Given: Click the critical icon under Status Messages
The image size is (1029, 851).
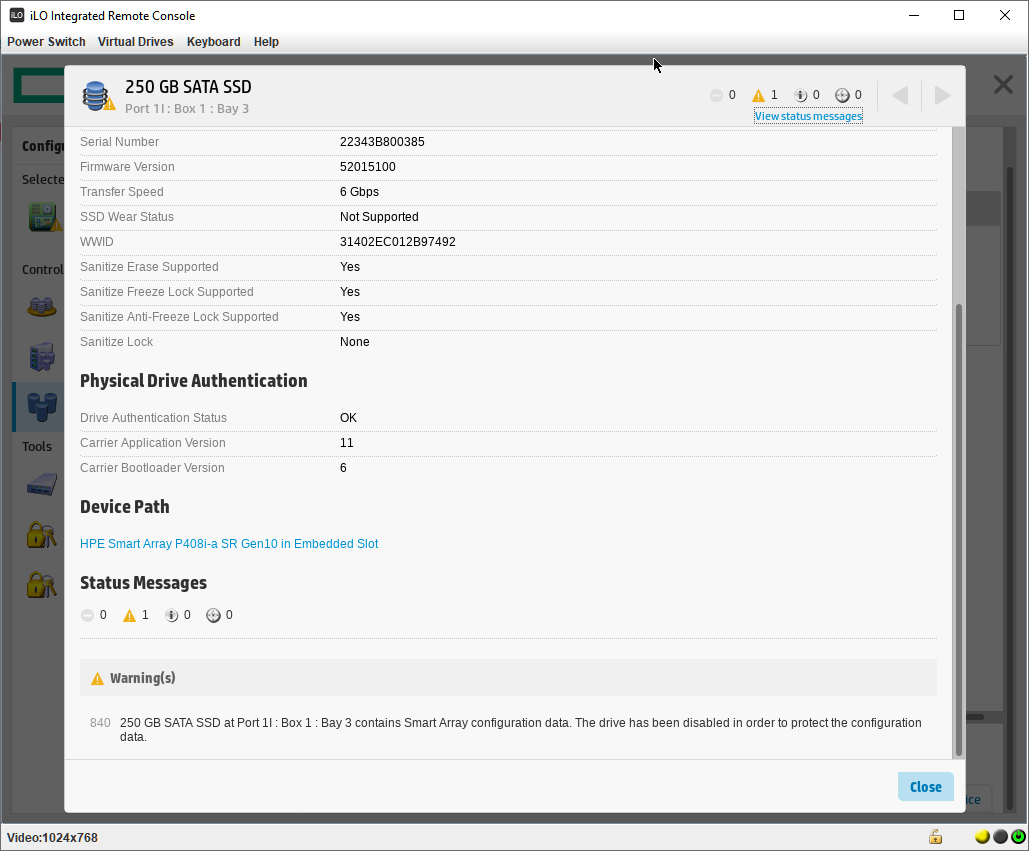Looking at the screenshot, I should 87,615.
